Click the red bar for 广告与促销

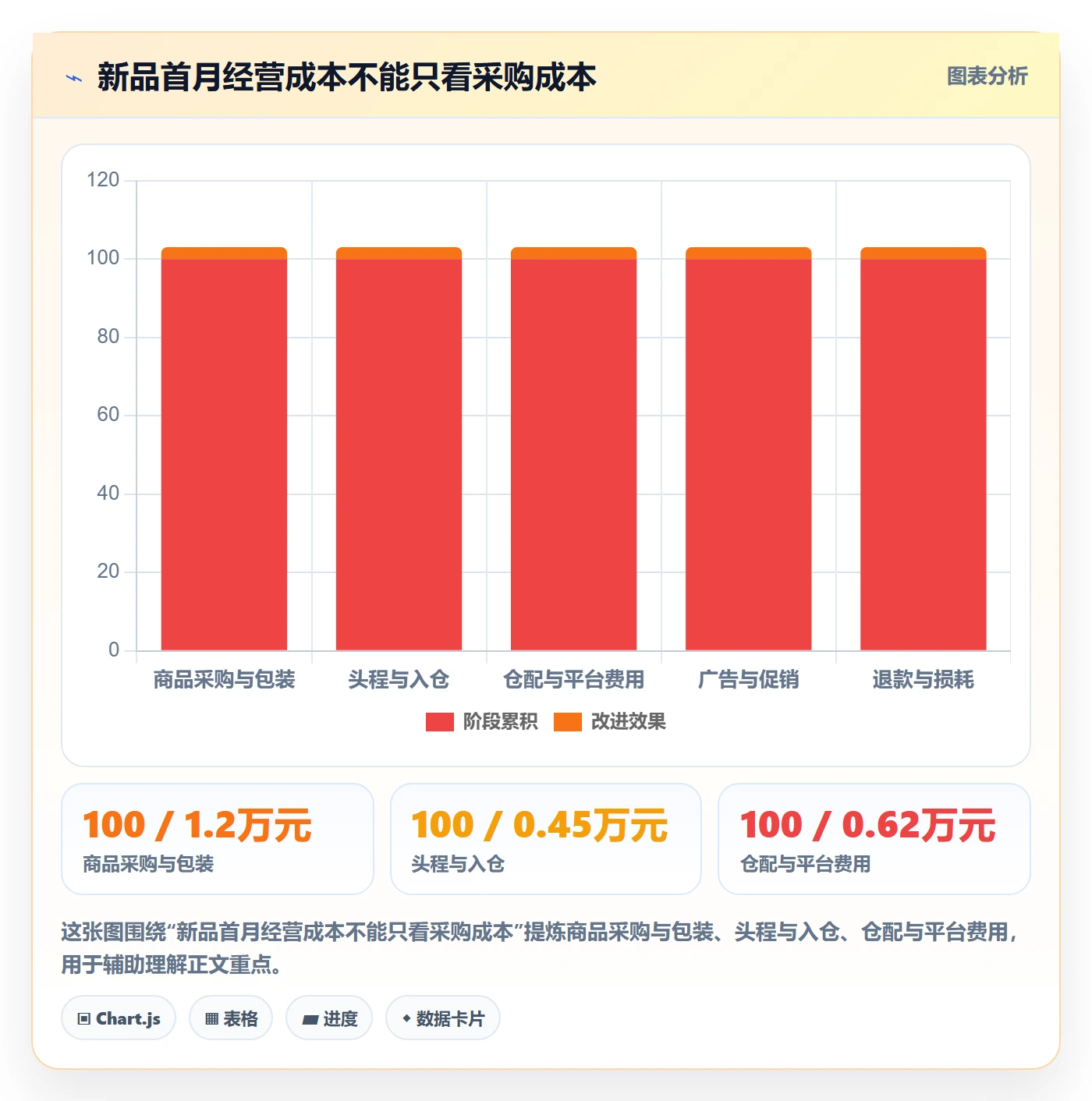pos(748,455)
